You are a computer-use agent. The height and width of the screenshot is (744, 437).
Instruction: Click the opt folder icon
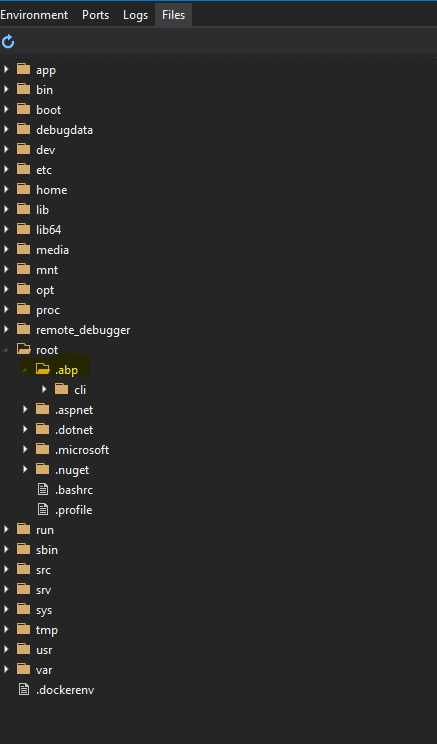(23, 289)
